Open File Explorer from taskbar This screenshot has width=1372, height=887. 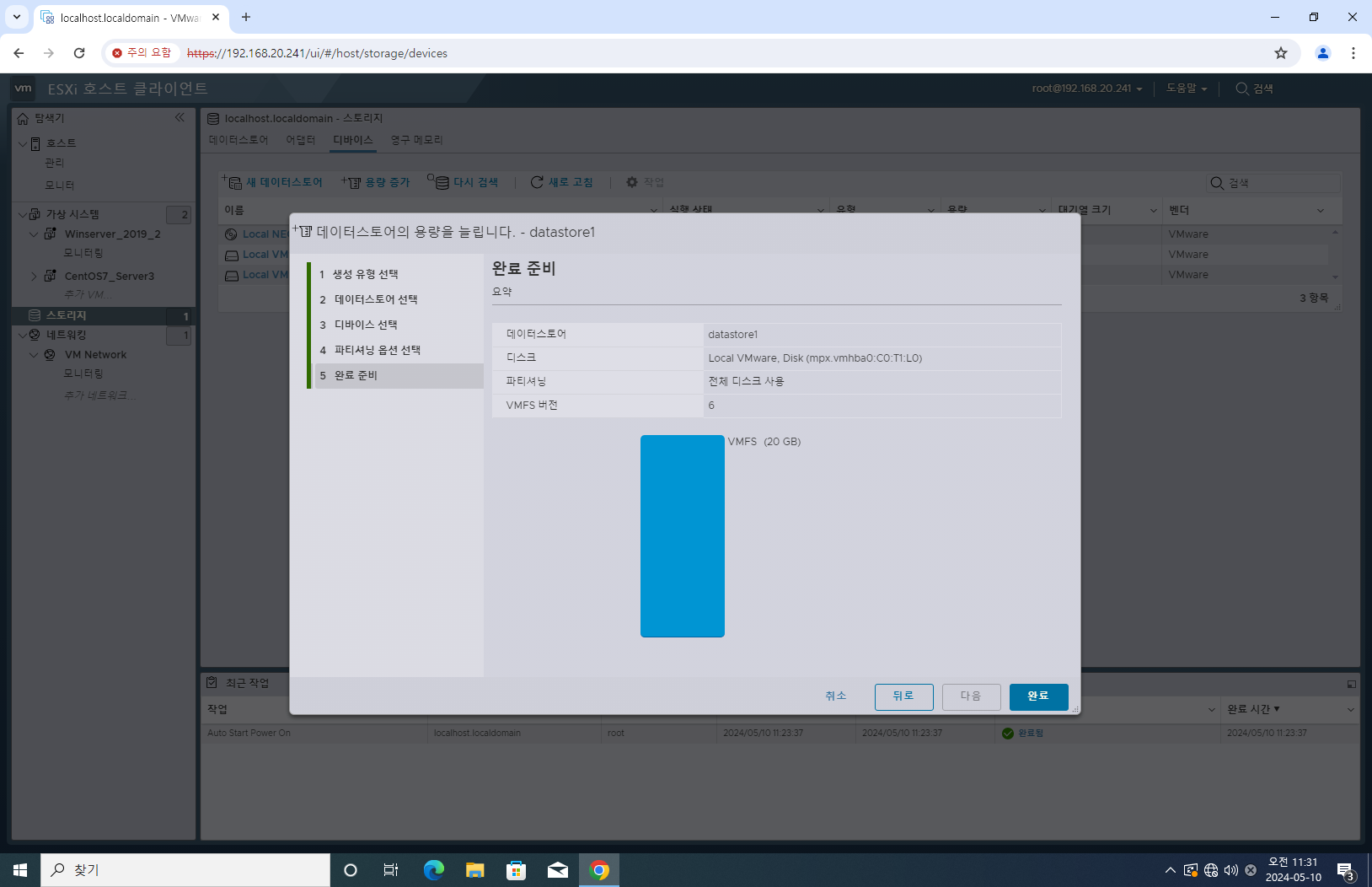tap(475, 870)
